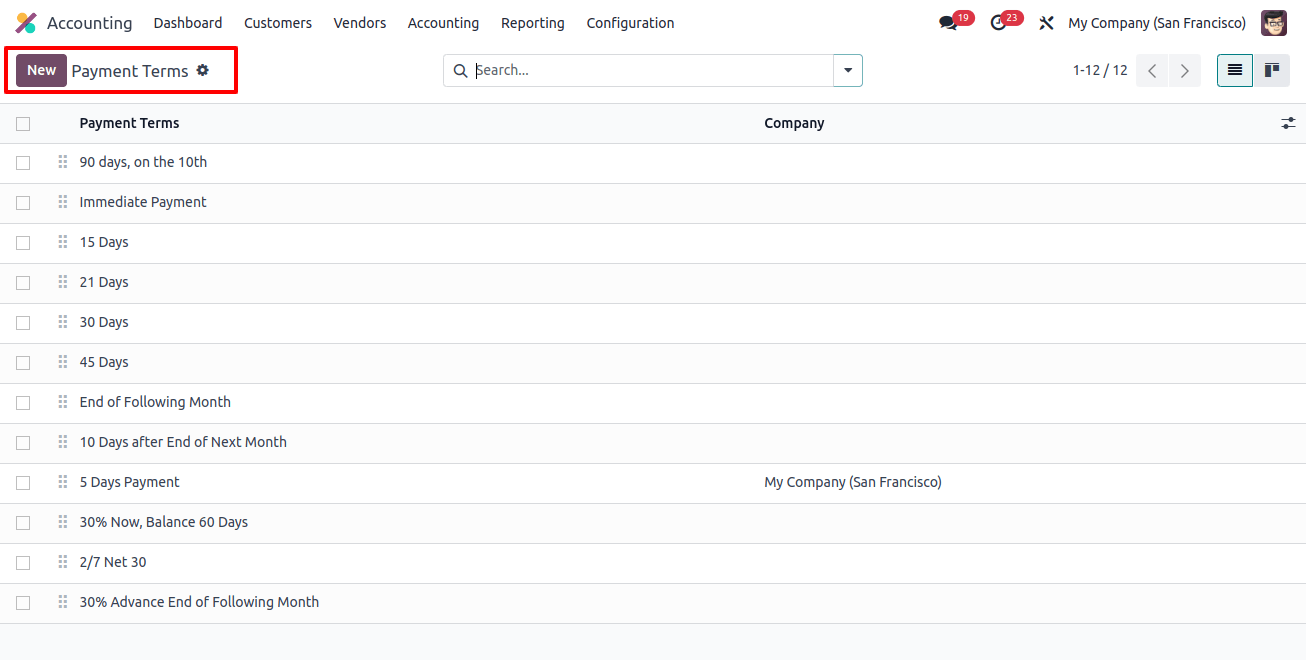Grab the drag handle for 21 Days
The width and height of the screenshot is (1306, 660).
(x=63, y=282)
